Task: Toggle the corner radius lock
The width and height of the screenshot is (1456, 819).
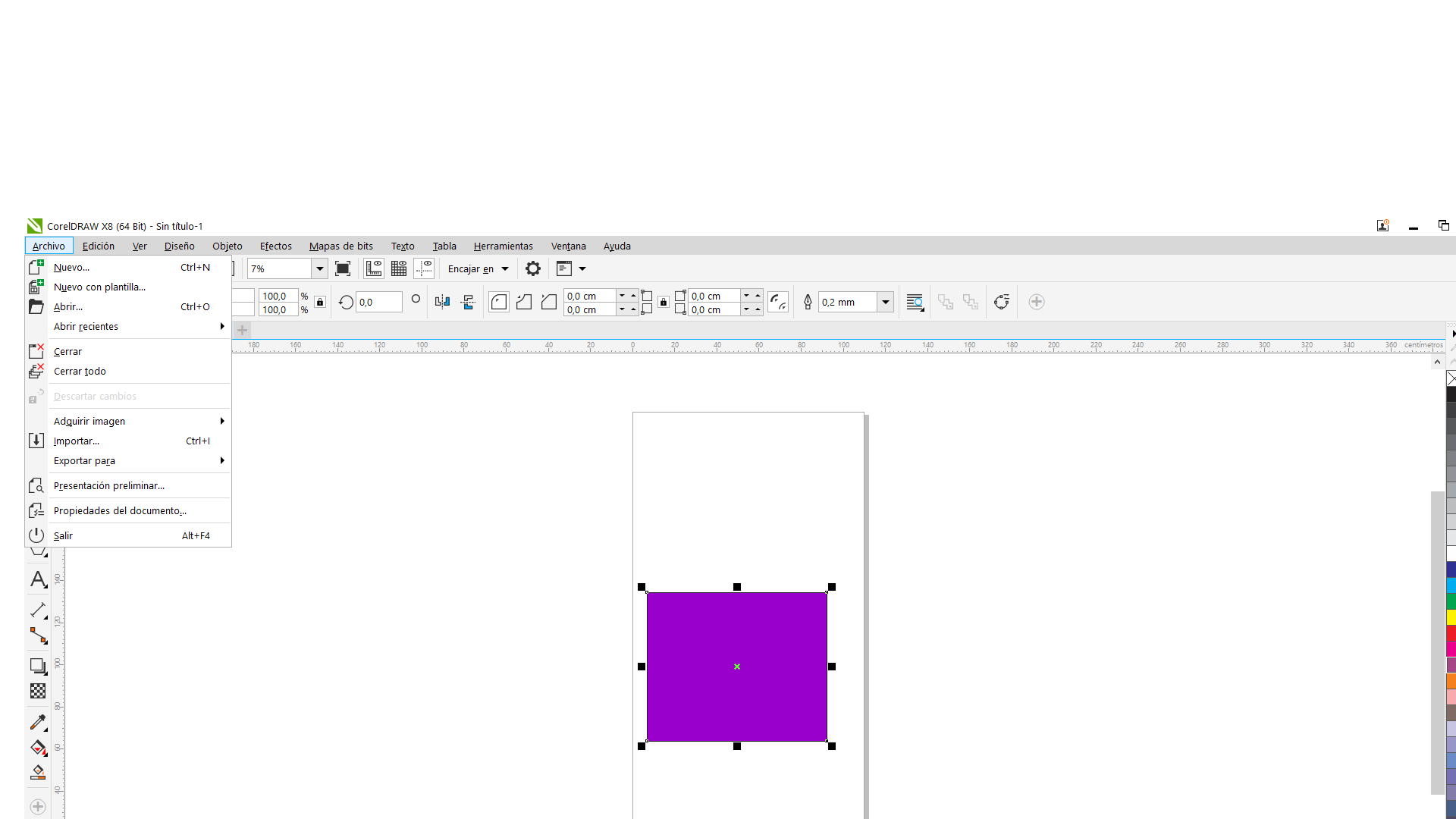Action: 664,302
